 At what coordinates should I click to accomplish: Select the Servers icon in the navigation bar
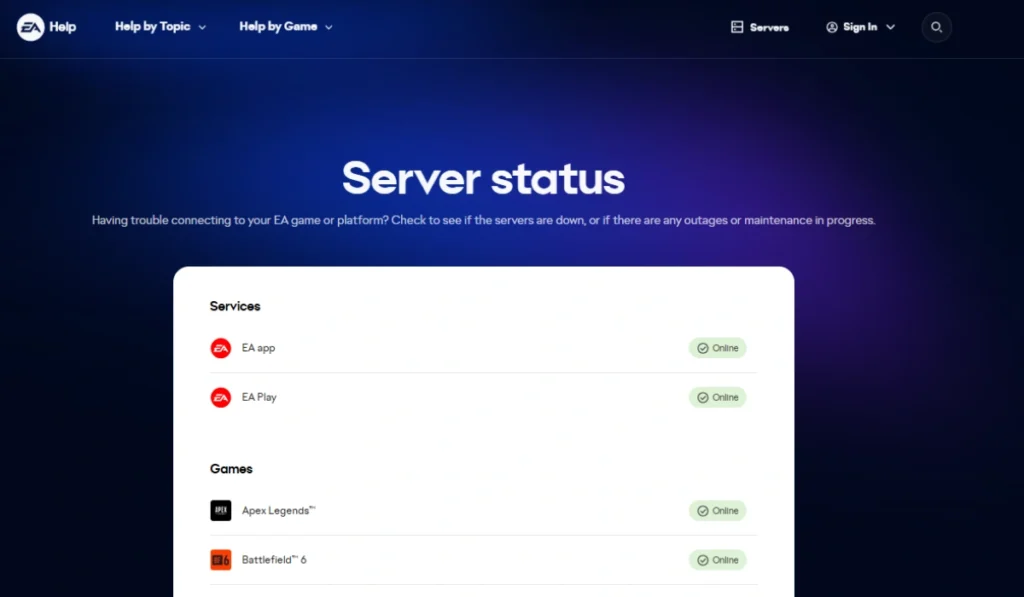click(736, 27)
